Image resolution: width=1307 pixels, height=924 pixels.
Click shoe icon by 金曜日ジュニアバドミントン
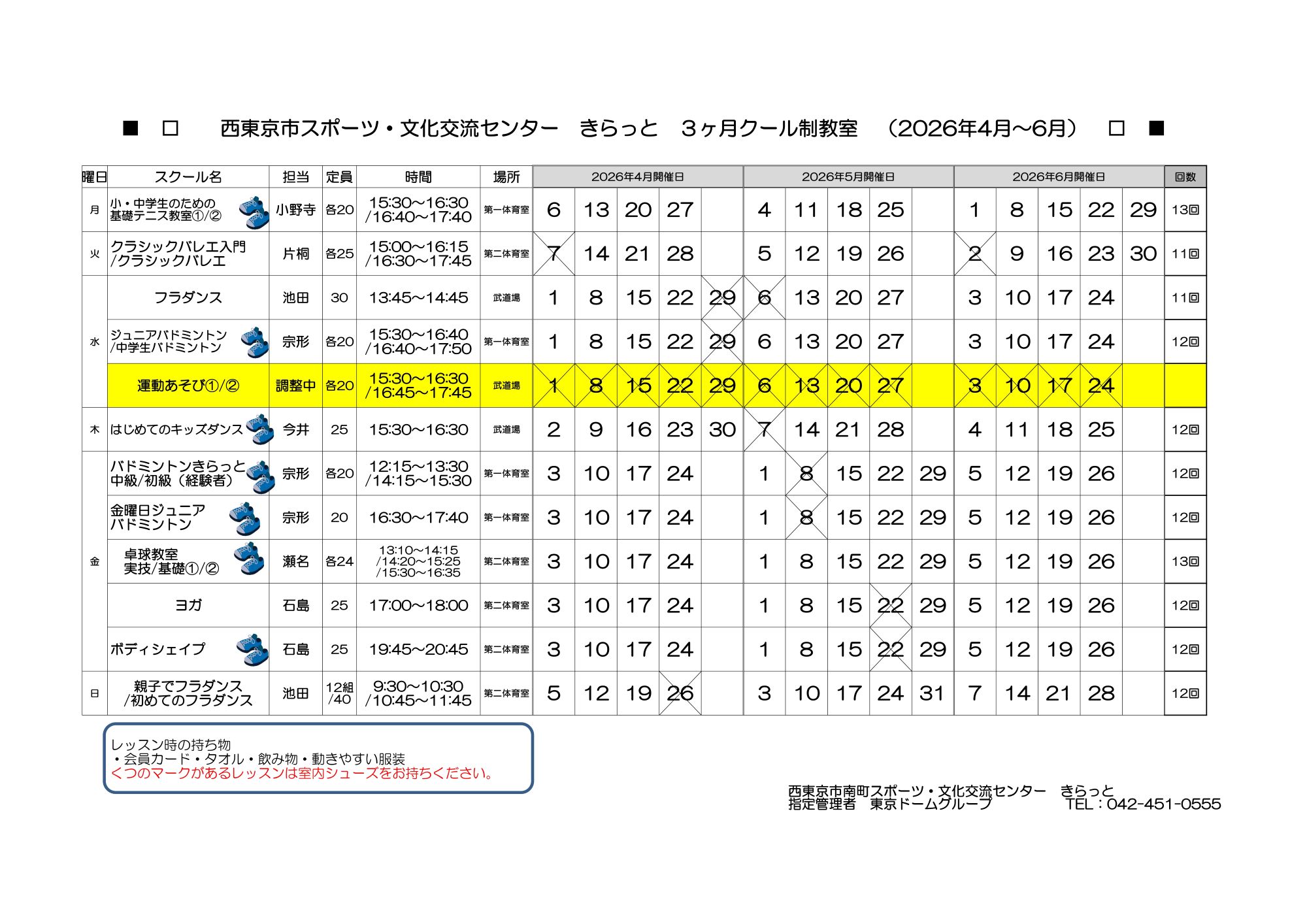246,520
